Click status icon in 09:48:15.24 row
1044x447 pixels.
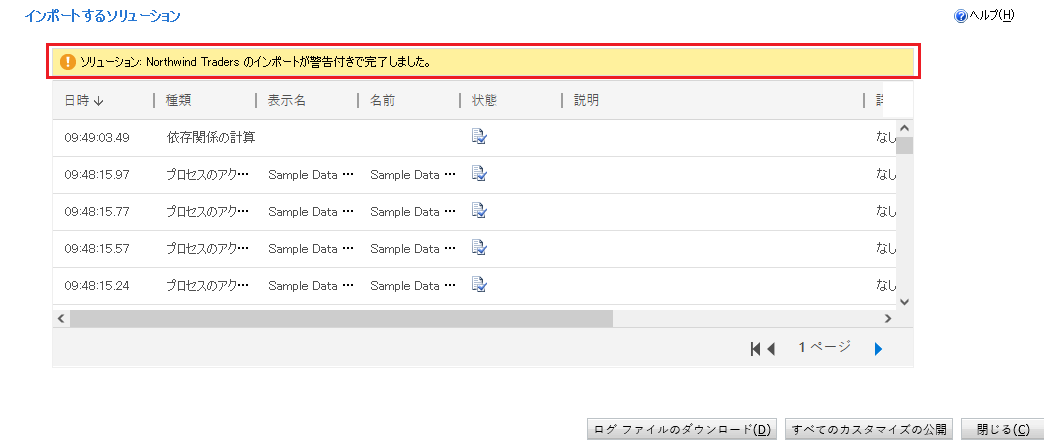pyautogui.click(x=479, y=285)
